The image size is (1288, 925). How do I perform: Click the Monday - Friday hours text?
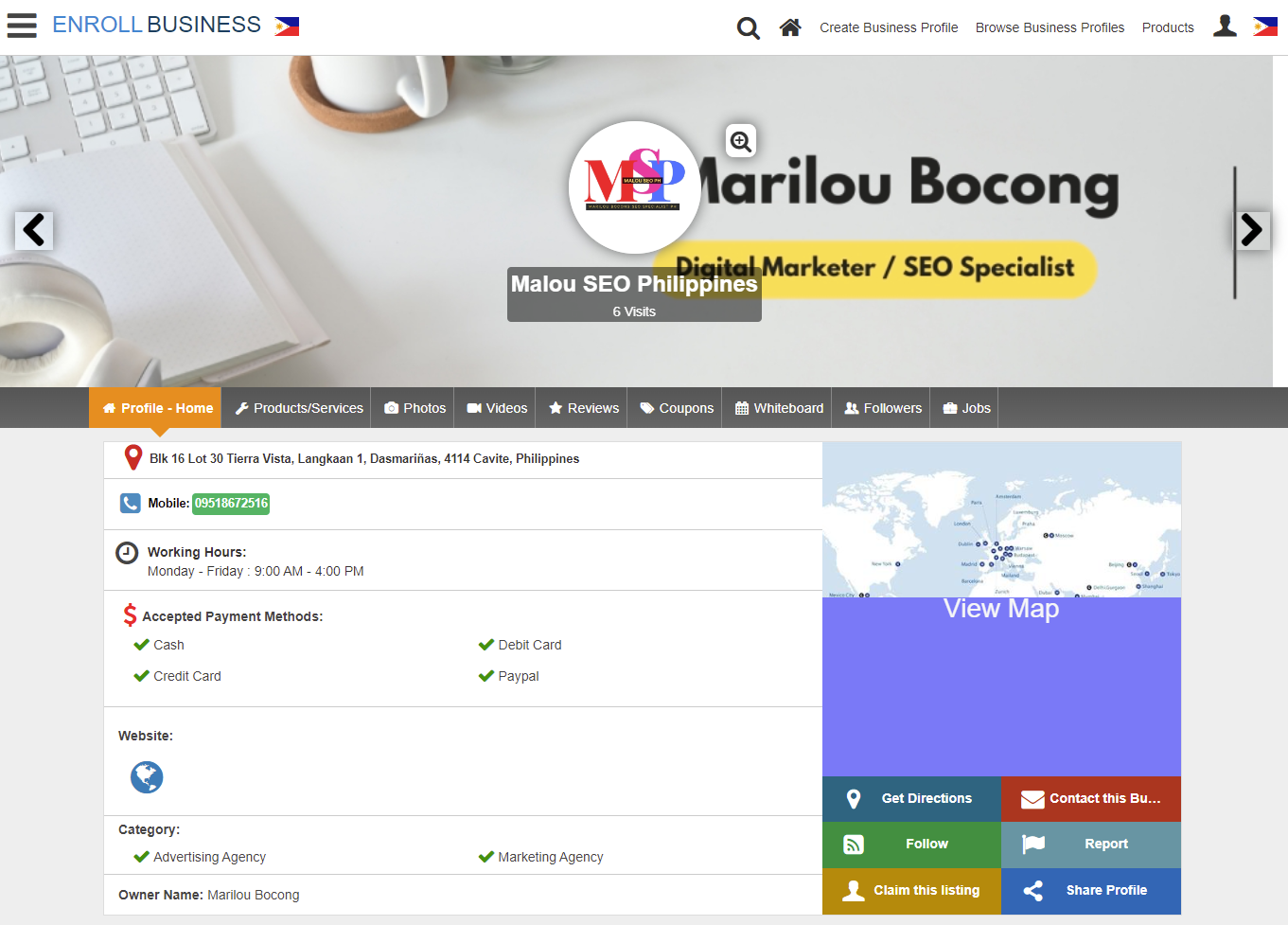pyautogui.click(x=256, y=571)
